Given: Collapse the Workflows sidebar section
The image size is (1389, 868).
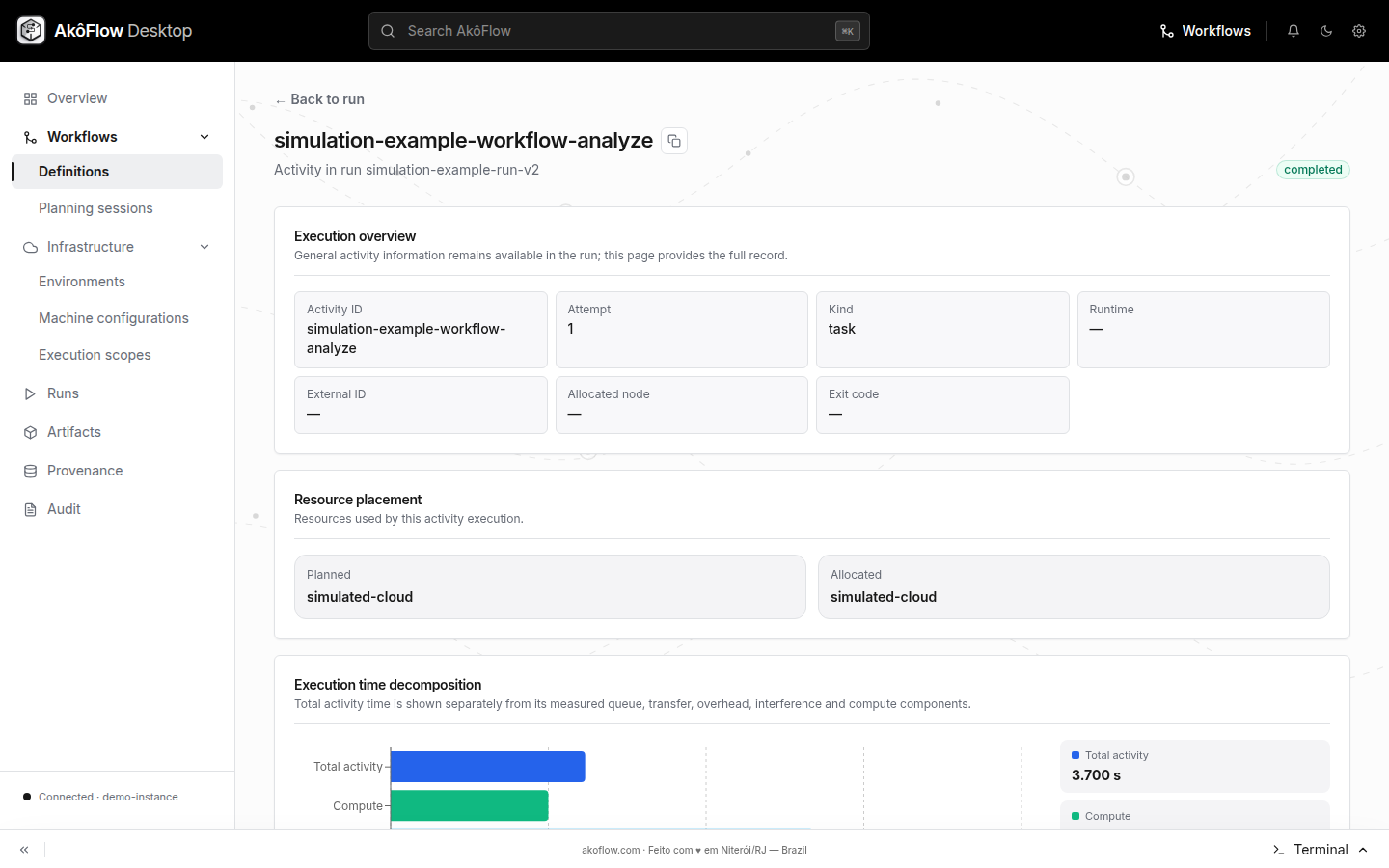Looking at the screenshot, I should click(x=204, y=137).
